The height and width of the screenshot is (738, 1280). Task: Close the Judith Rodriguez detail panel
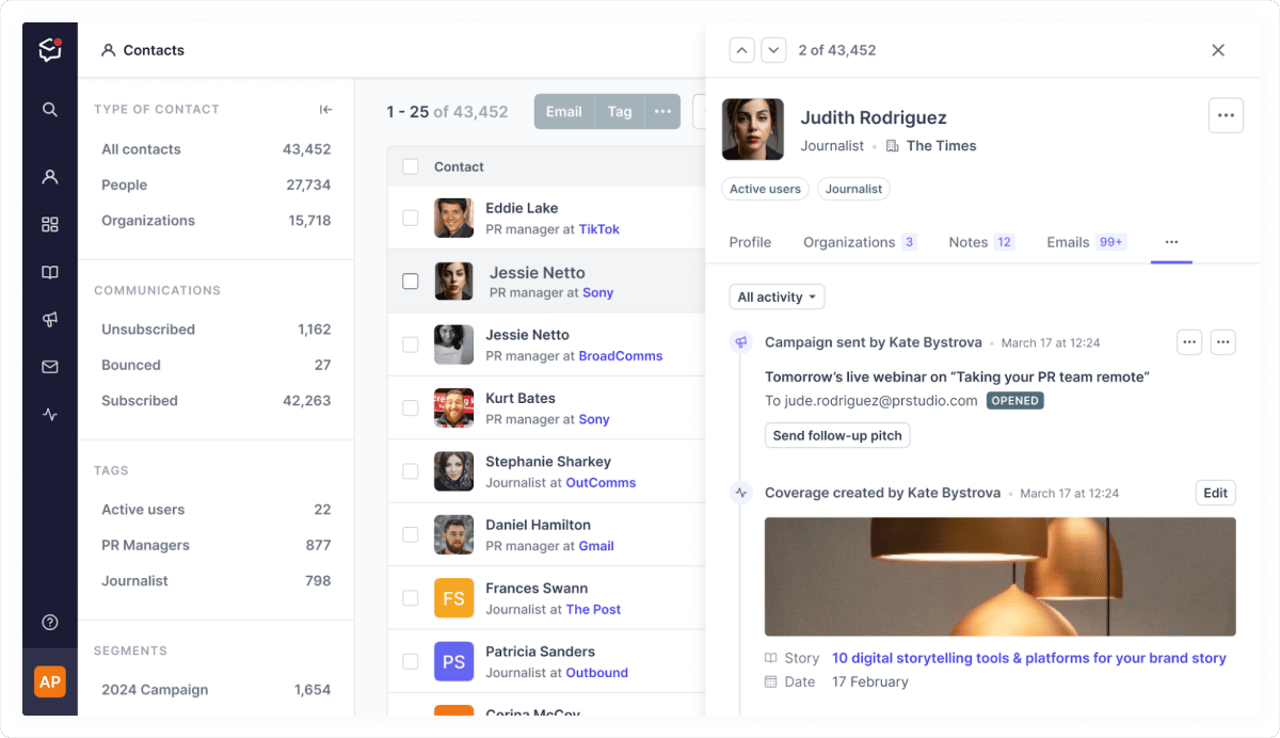[1218, 50]
